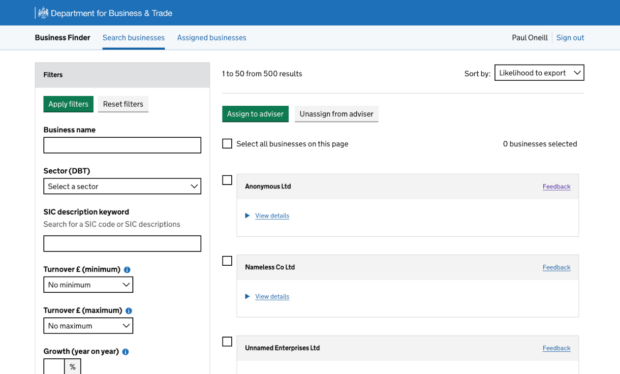Click the Growth year on year info icon

coord(125,352)
